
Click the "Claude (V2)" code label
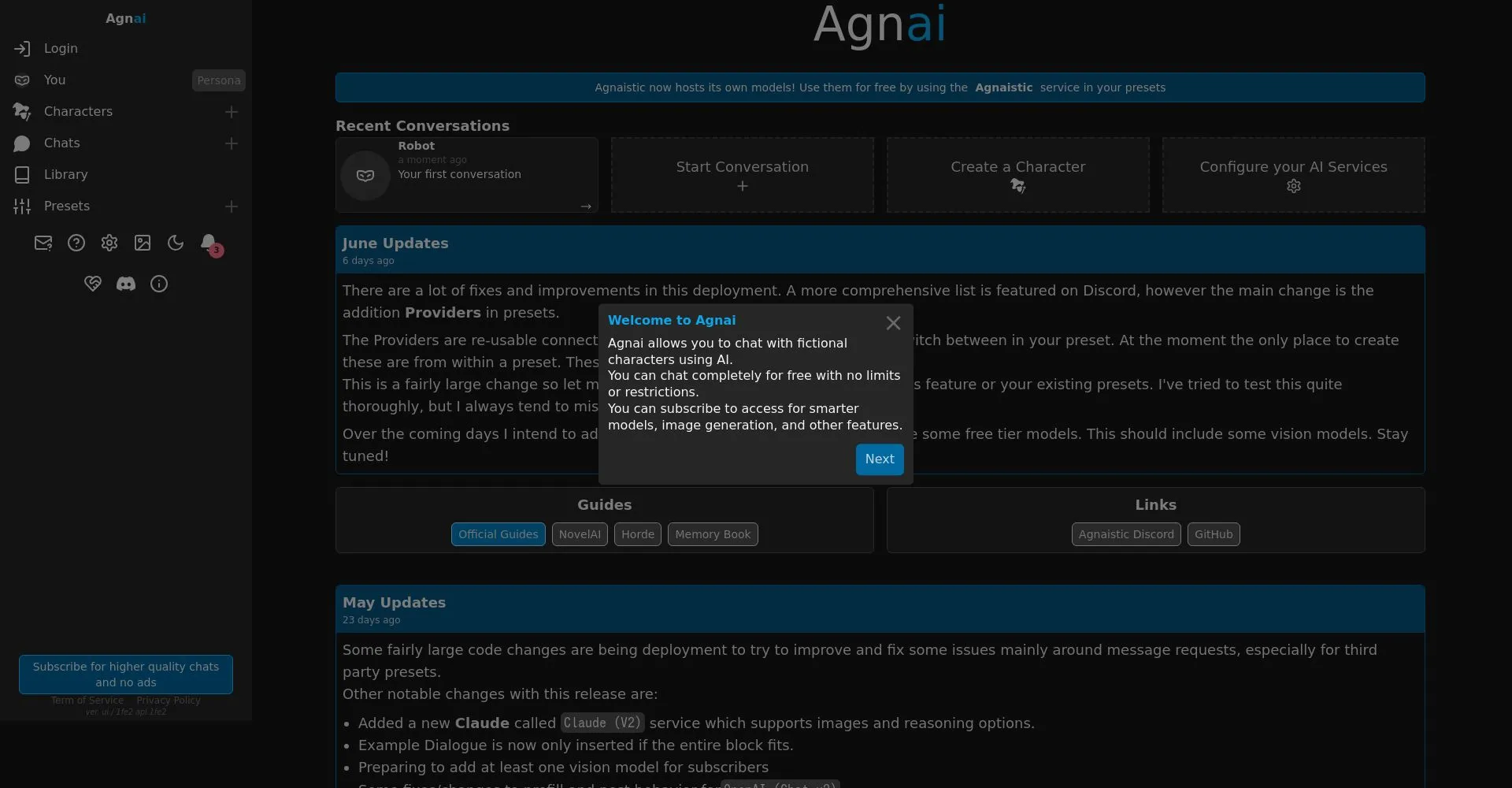[602, 723]
